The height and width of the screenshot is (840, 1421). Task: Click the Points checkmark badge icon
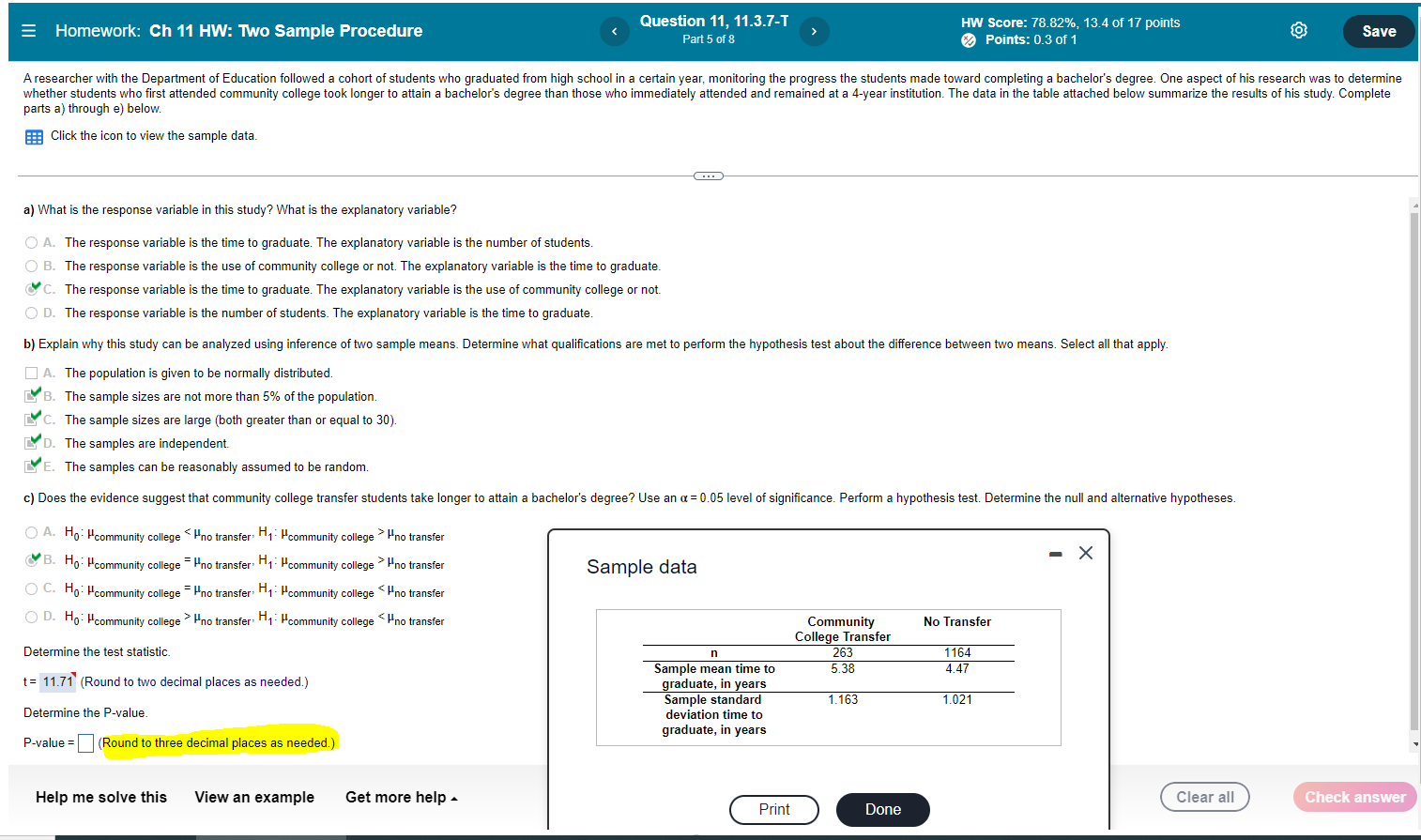point(968,39)
